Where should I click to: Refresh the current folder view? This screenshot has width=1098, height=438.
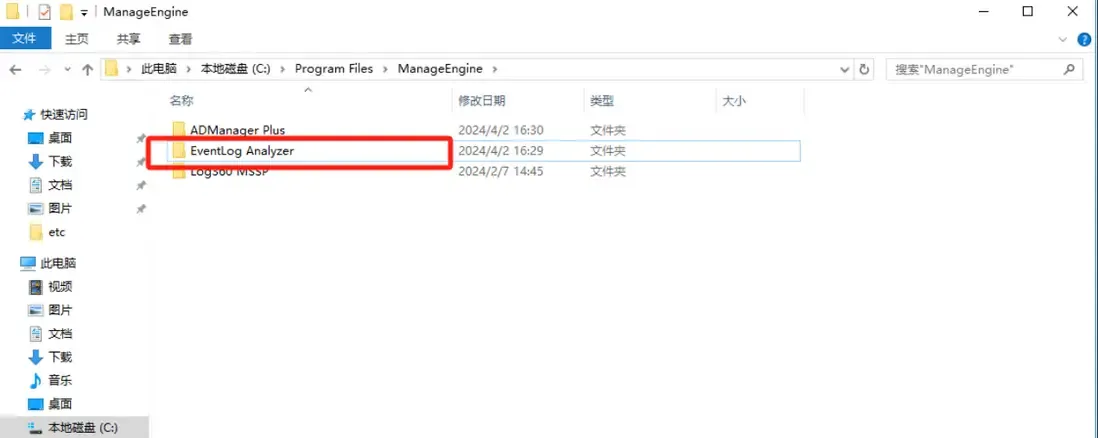click(x=864, y=69)
